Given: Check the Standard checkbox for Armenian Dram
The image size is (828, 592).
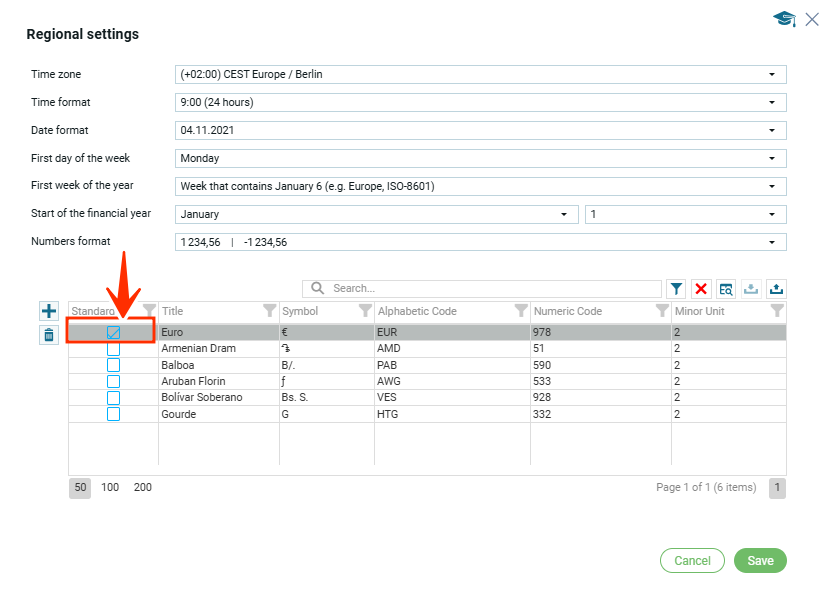Looking at the screenshot, I should coord(113,349).
